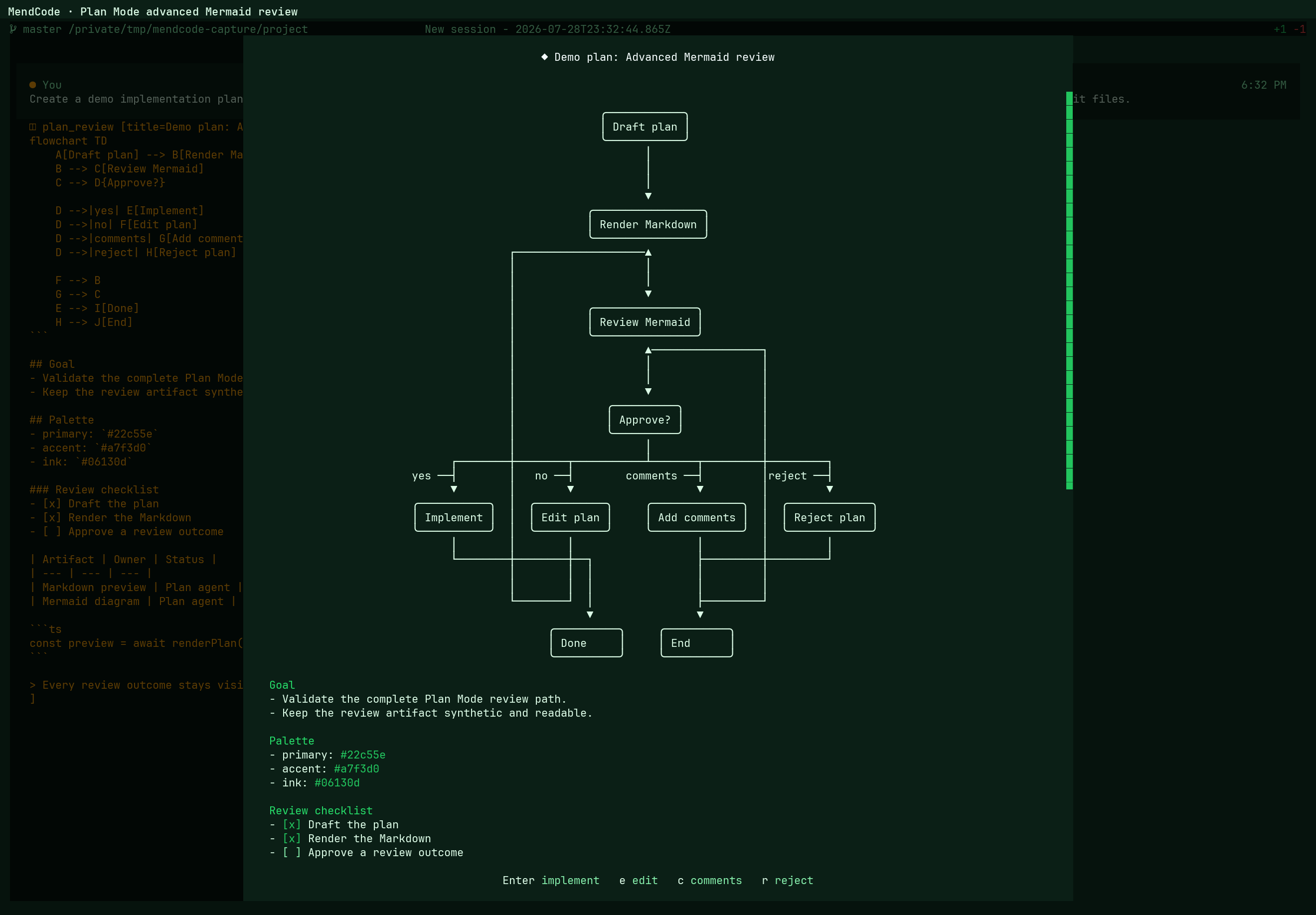Screen dimensions: 1316x915
Task: Click the Draft plan node
Action: [645, 127]
